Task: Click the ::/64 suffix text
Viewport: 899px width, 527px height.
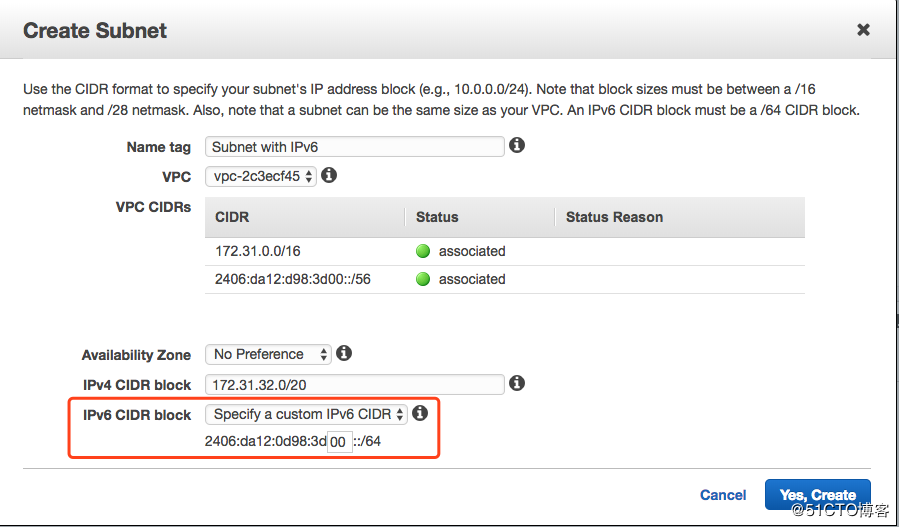Action: point(367,442)
